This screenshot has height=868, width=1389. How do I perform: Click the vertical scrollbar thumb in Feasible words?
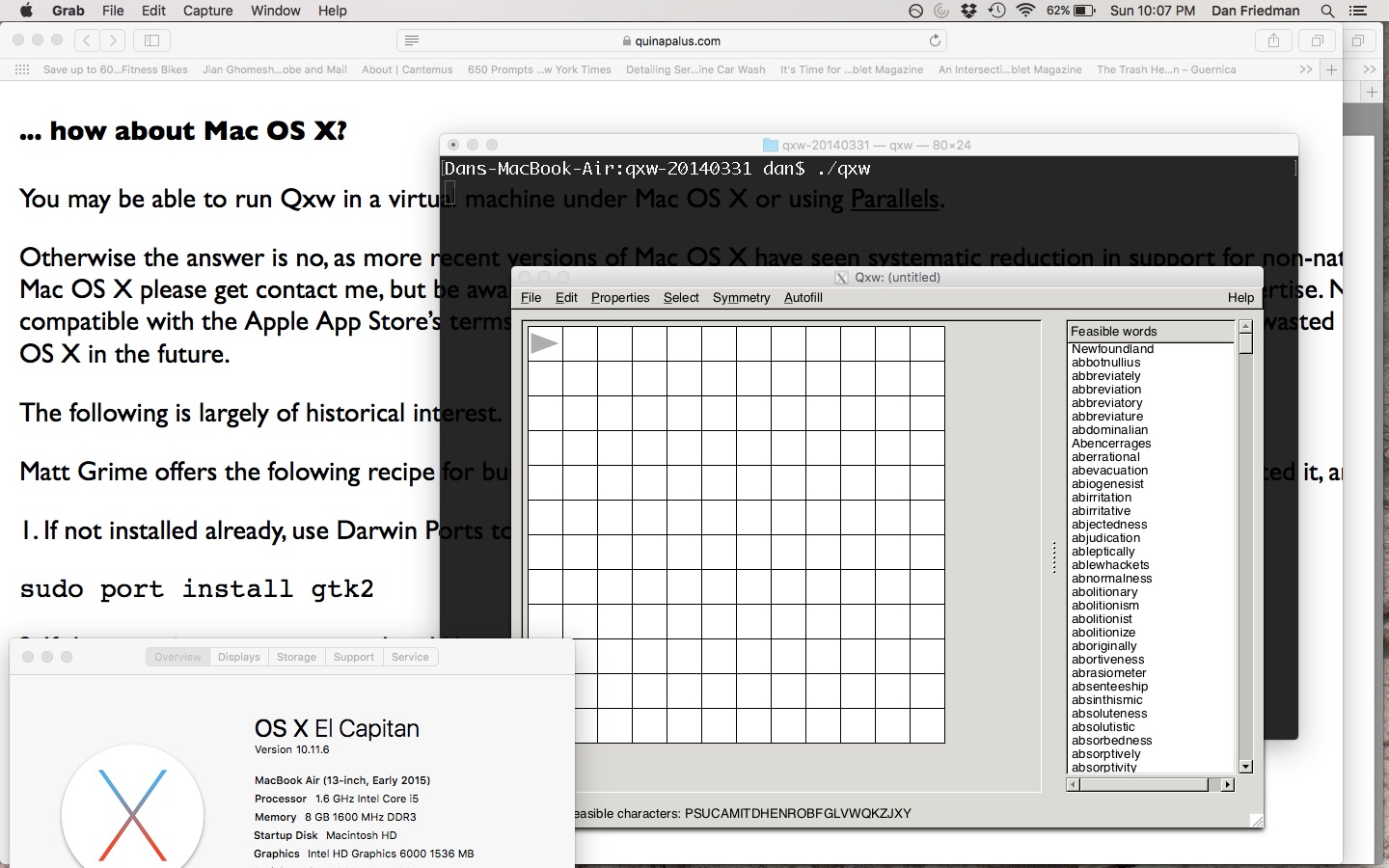coord(1245,343)
